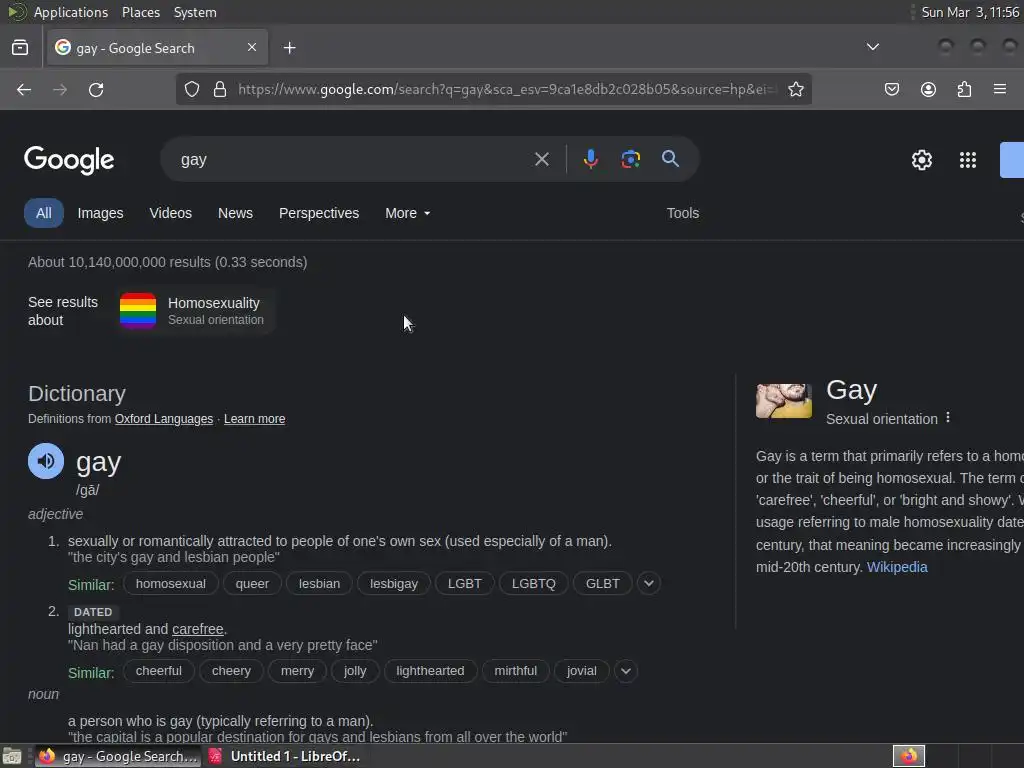Viewport: 1024px width, 768px height.
Task: Click the Google logo
Action: pos(69,160)
